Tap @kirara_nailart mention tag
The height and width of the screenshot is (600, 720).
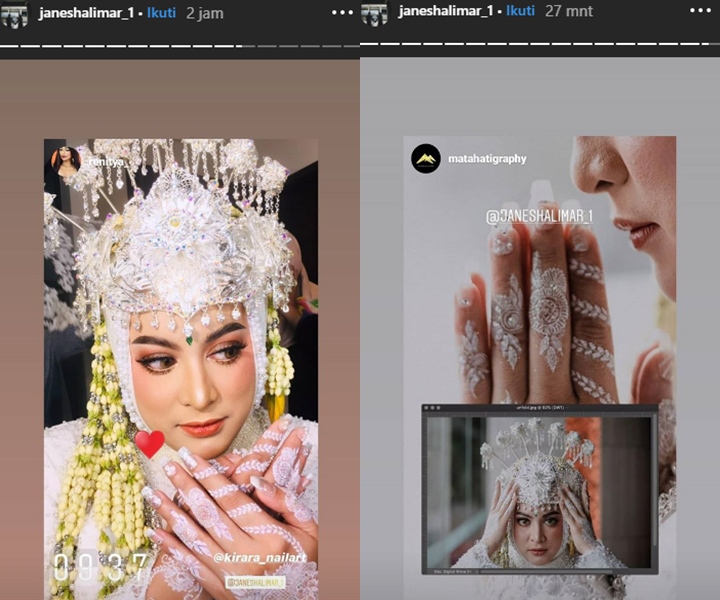(x=260, y=558)
